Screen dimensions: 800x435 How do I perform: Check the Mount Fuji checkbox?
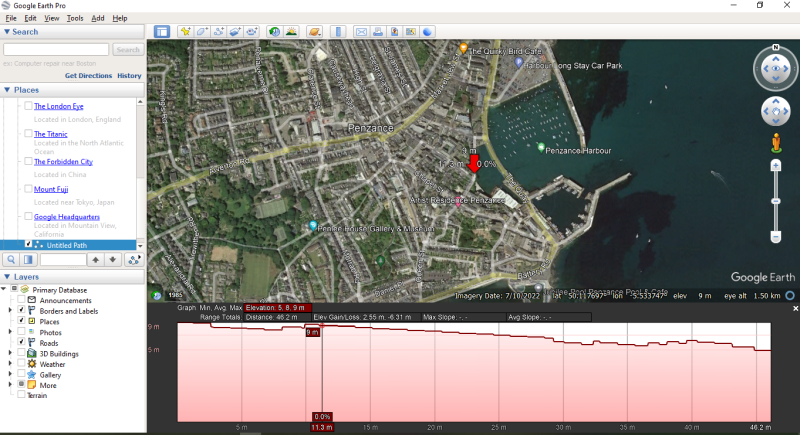29,189
